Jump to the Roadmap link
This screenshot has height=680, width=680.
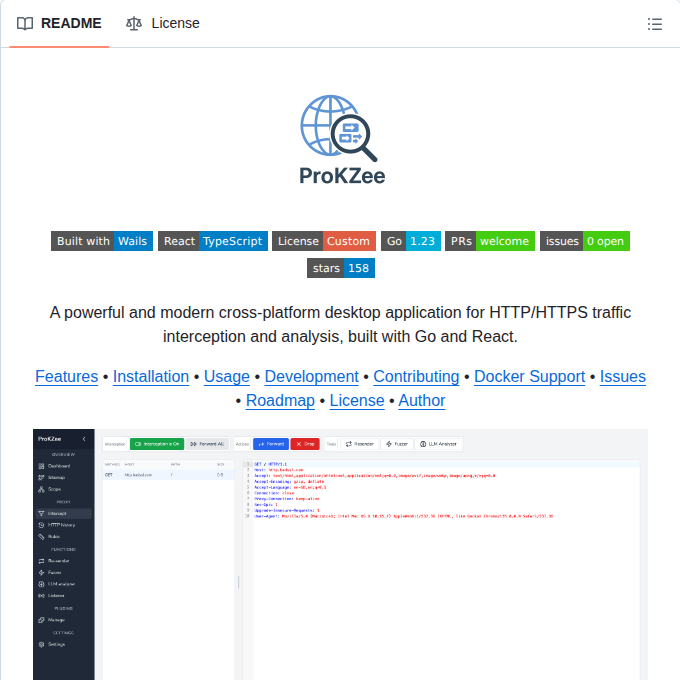pyautogui.click(x=280, y=401)
